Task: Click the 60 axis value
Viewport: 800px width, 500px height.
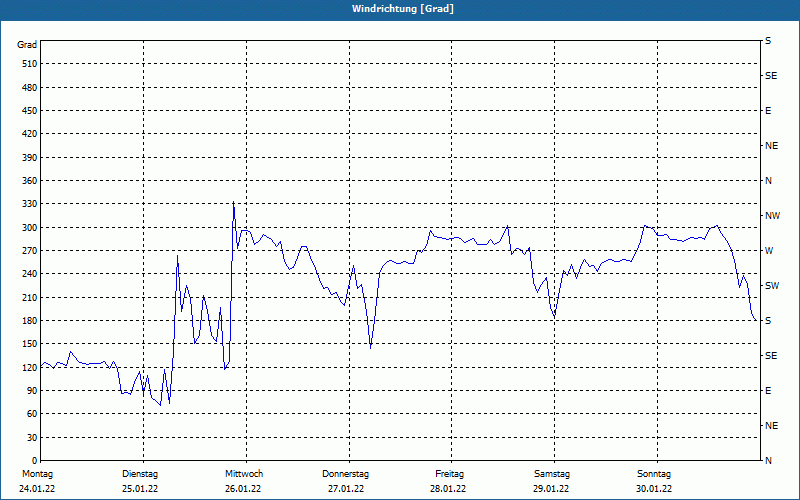Action: (32, 414)
